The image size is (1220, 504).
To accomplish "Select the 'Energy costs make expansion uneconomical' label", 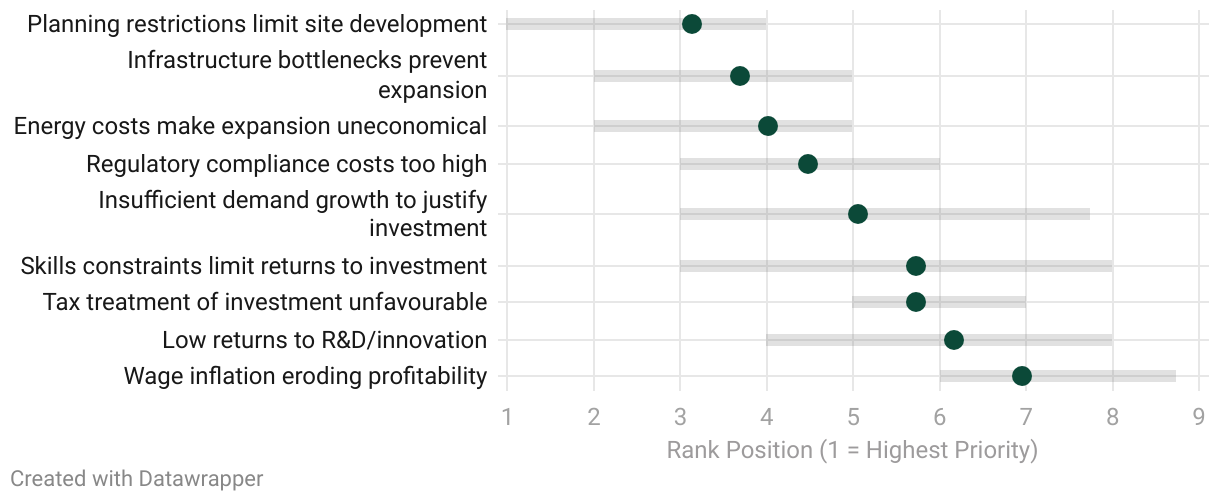I will 250,126.
